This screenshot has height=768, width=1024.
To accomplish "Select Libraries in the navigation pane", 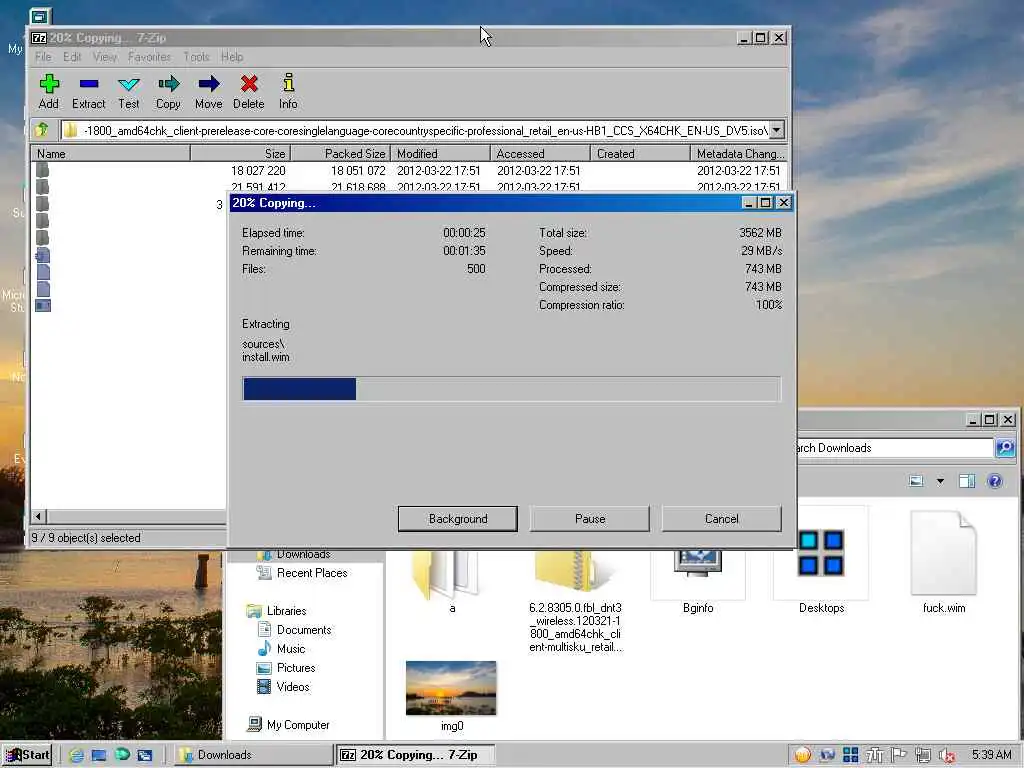I will click(276, 611).
